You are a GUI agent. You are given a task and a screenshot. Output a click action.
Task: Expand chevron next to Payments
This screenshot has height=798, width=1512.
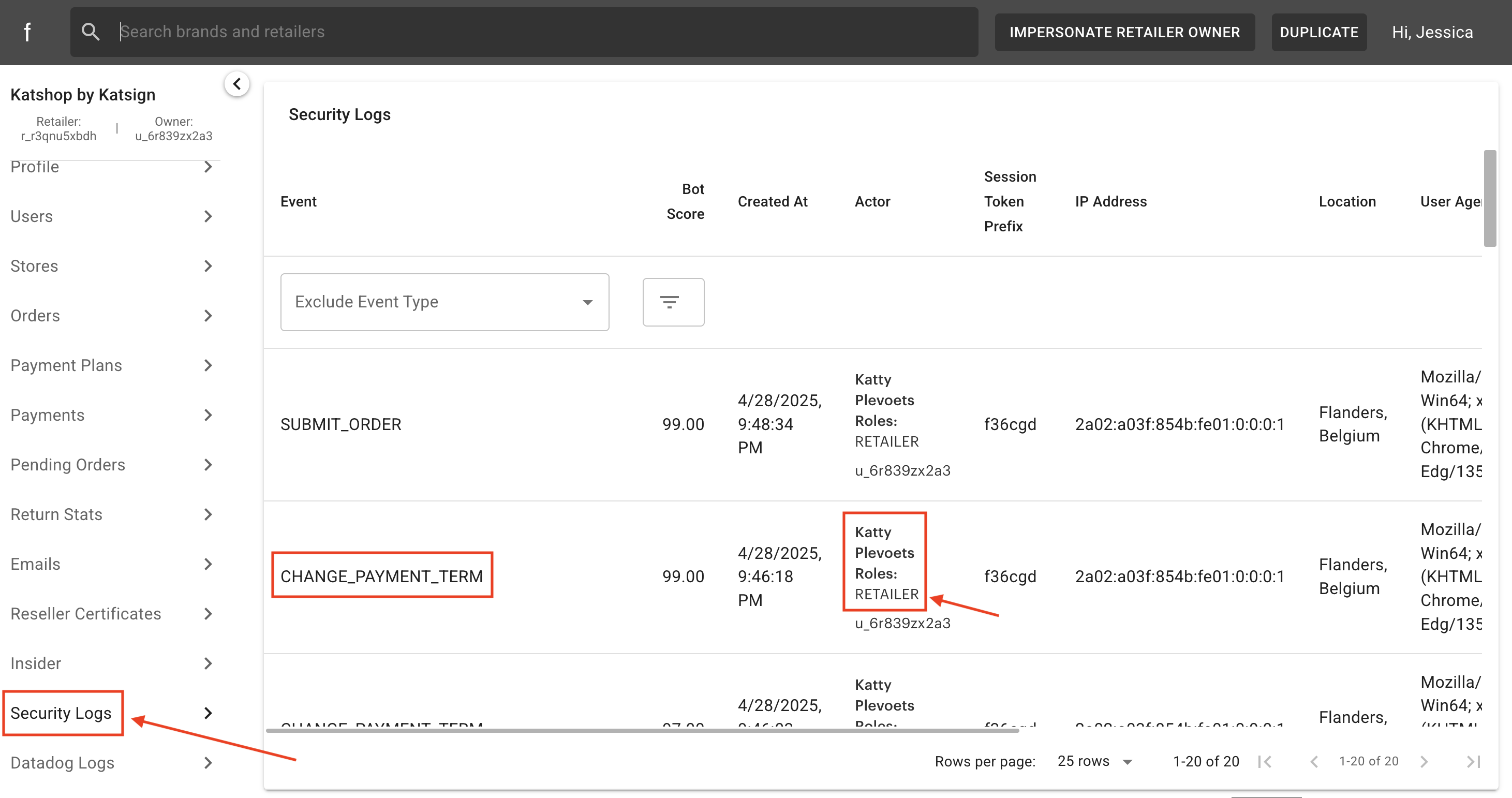208,415
